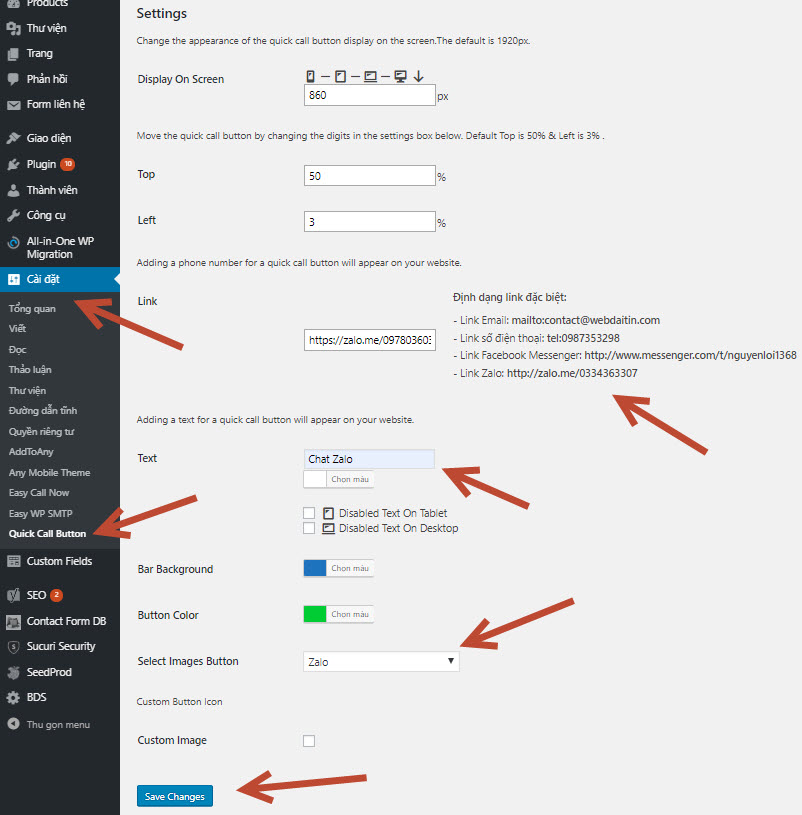802x815 pixels.
Task: Click the Giao diện paintbrush icon
Action: pos(13,138)
